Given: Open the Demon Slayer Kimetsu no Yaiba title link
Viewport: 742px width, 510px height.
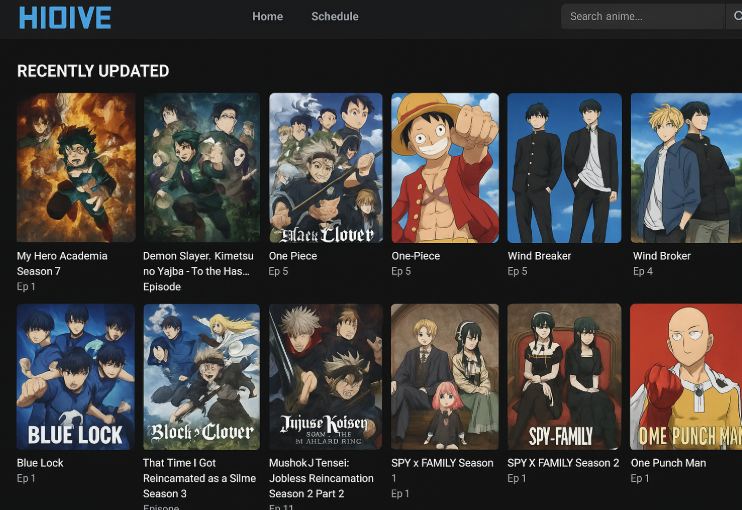Looking at the screenshot, I should (x=196, y=263).
